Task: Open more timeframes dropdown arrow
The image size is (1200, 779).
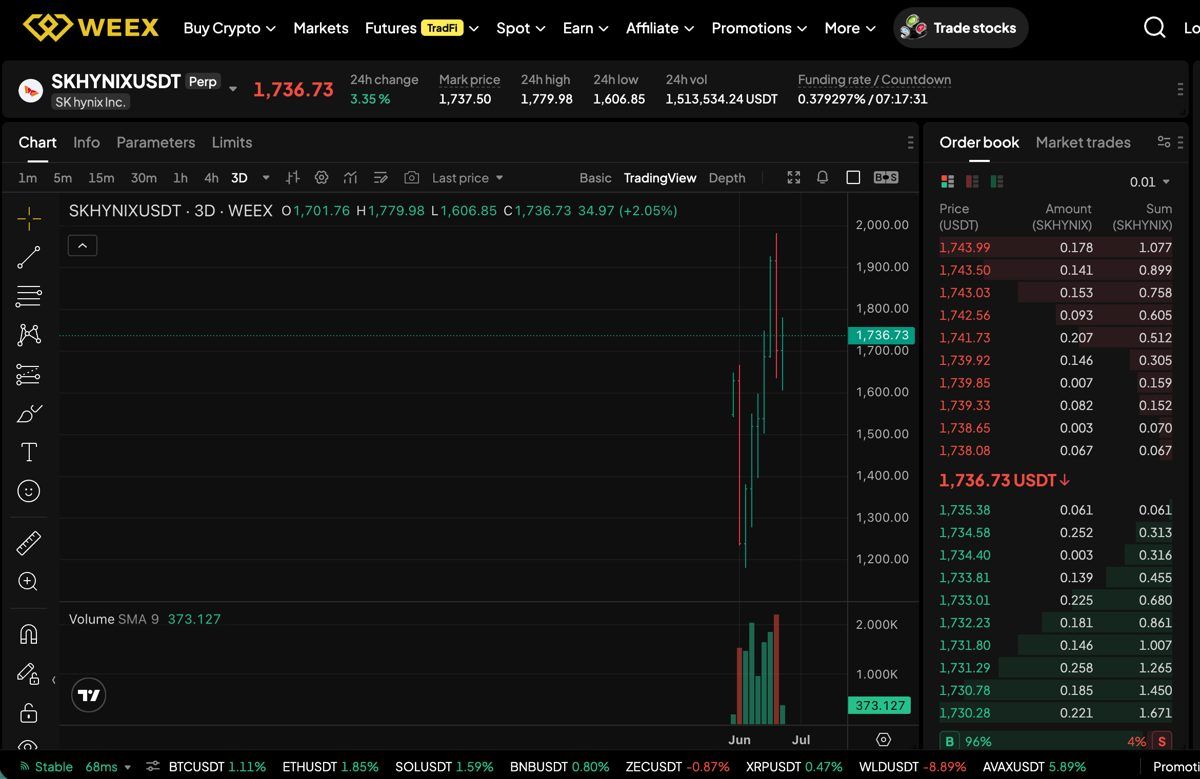Action: pyautogui.click(x=266, y=178)
